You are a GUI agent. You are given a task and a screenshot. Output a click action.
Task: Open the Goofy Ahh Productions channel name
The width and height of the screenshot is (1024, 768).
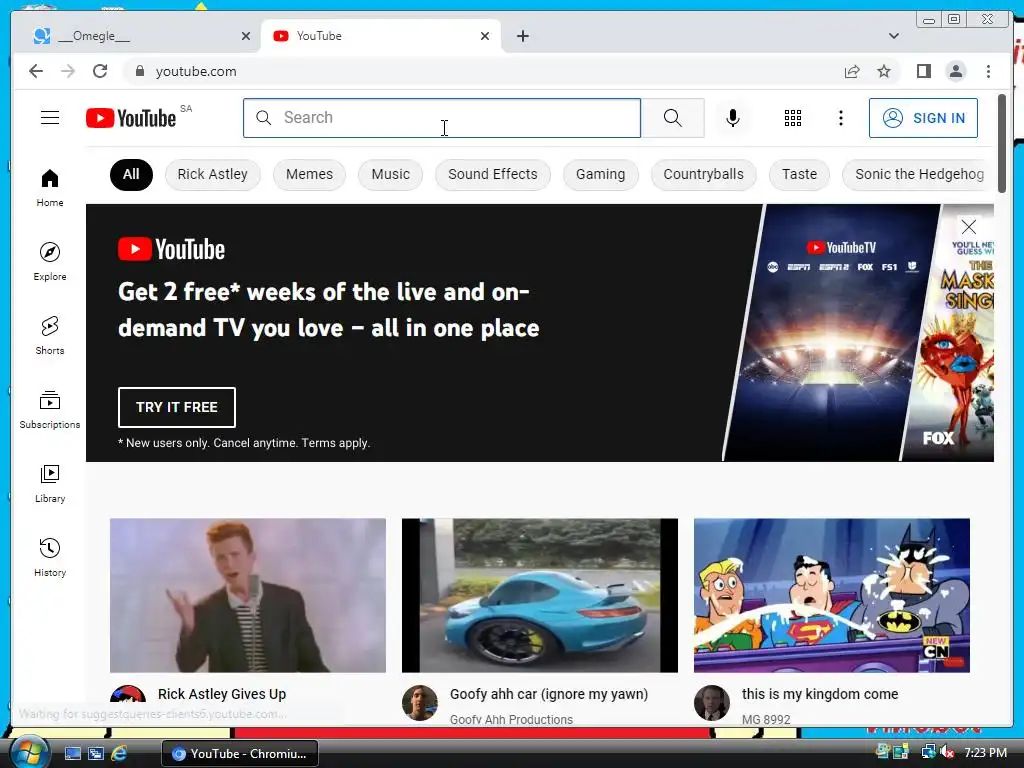pos(511,719)
